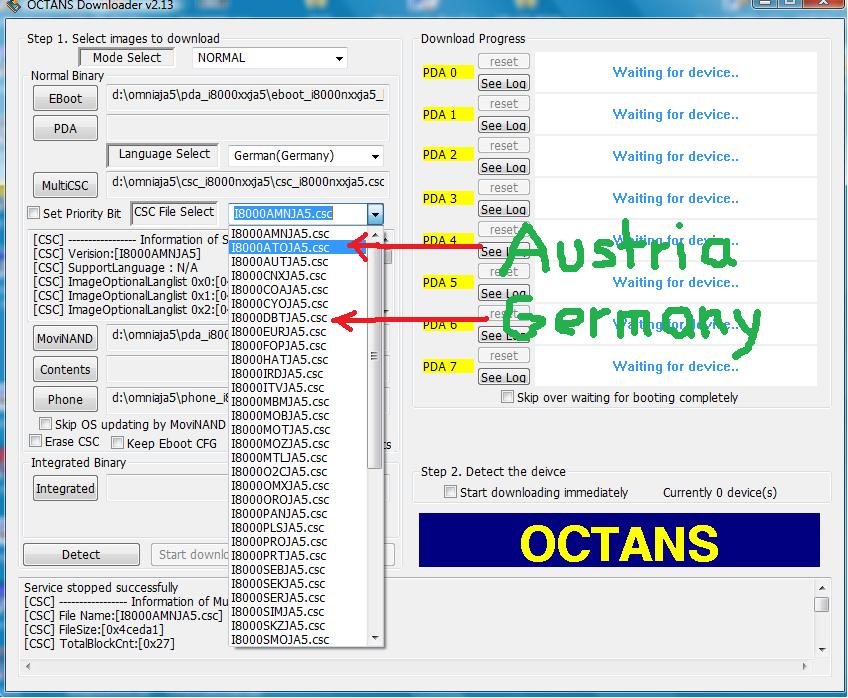Enable Start downloading immediately checkbox
The image size is (848, 698).
pyautogui.click(x=450, y=493)
